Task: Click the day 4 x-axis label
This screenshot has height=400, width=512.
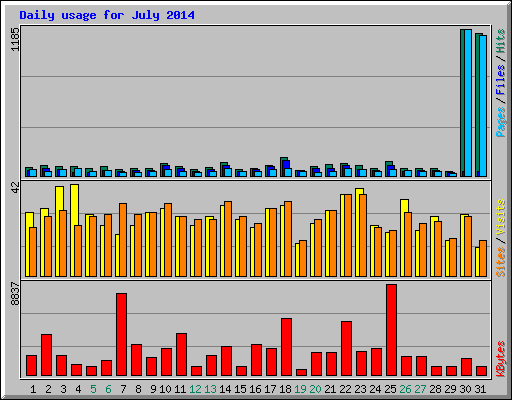Action: (78, 389)
